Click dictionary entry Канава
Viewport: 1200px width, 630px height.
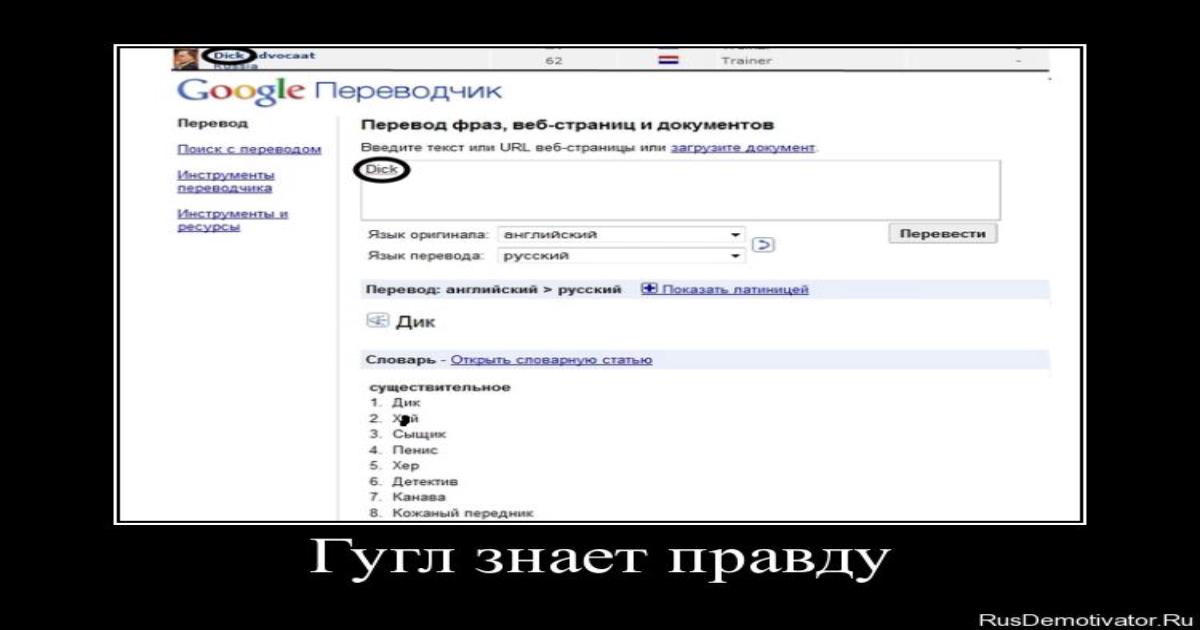[419, 497]
